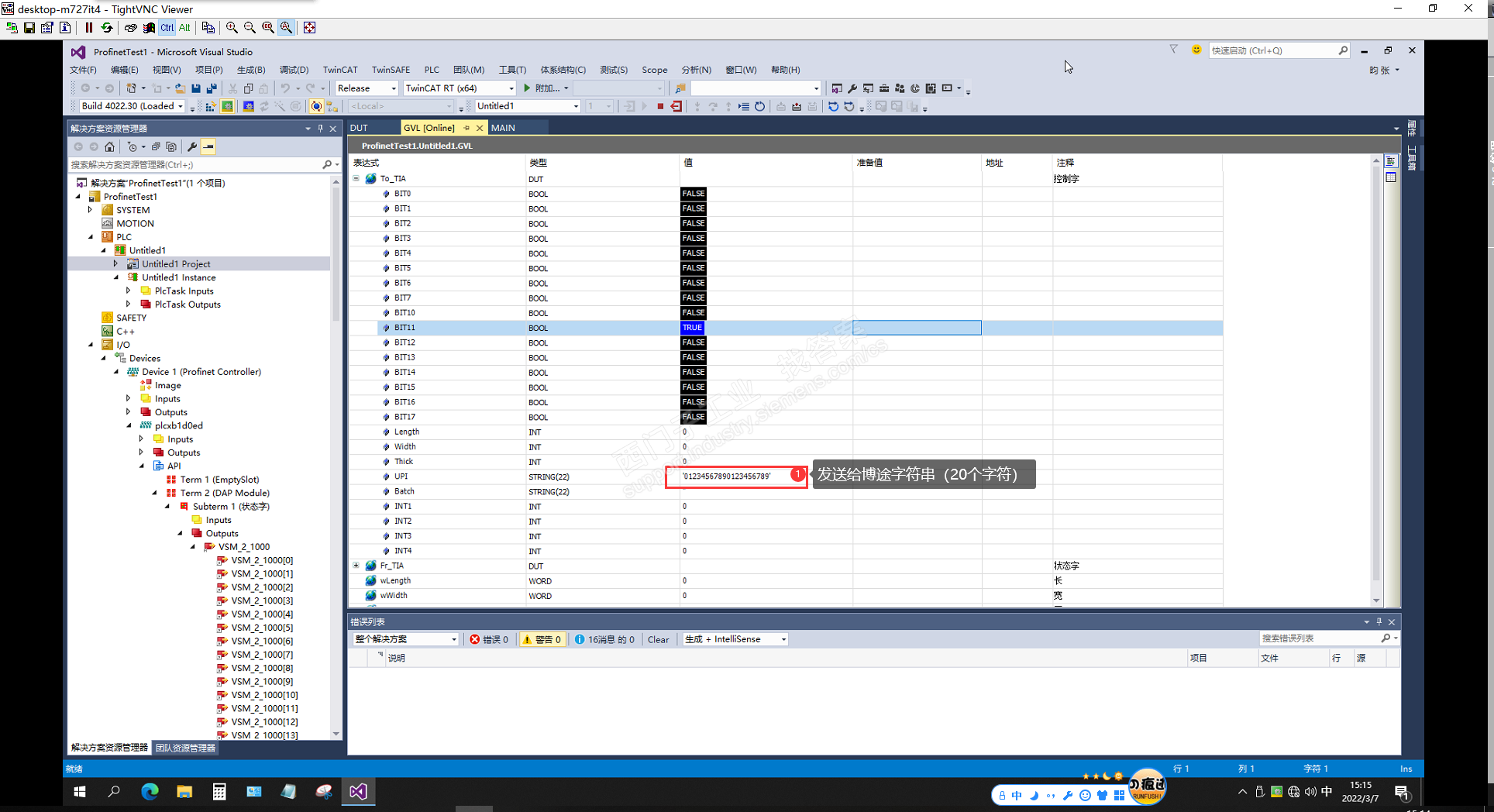Pause the TightVNC viewer session
1494x812 pixels.
(89, 28)
